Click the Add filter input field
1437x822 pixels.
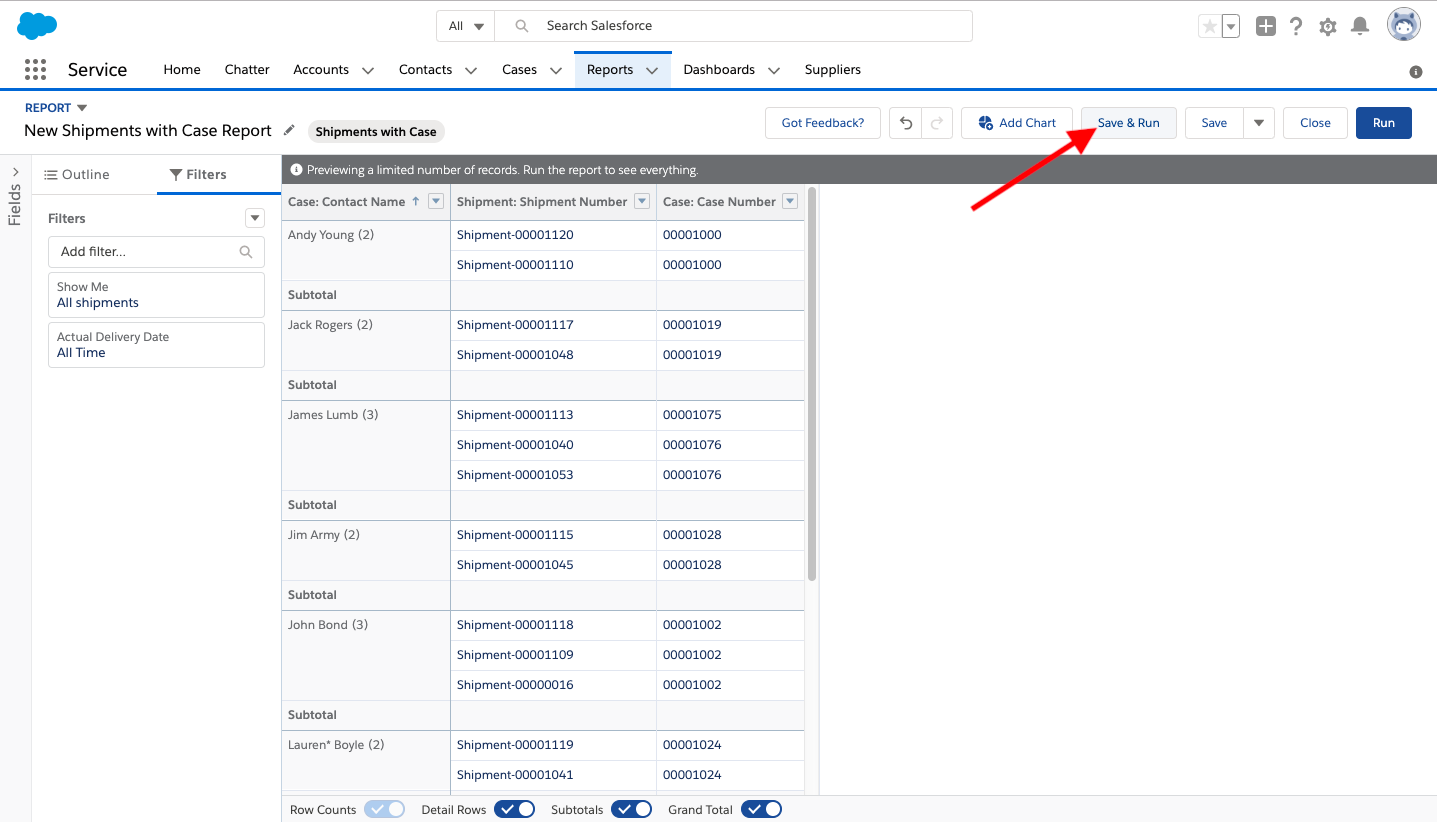pos(157,252)
